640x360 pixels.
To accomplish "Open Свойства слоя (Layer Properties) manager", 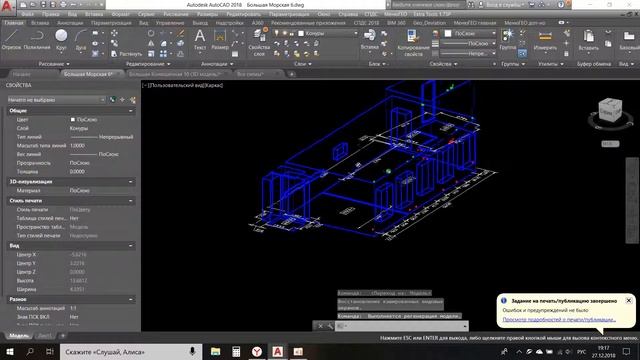I will pyautogui.click(x=259, y=42).
